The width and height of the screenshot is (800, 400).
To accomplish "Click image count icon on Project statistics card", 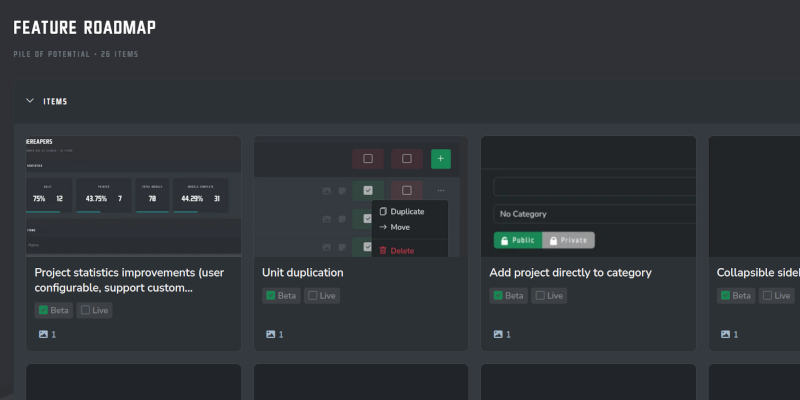I will (x=43, y=334).
